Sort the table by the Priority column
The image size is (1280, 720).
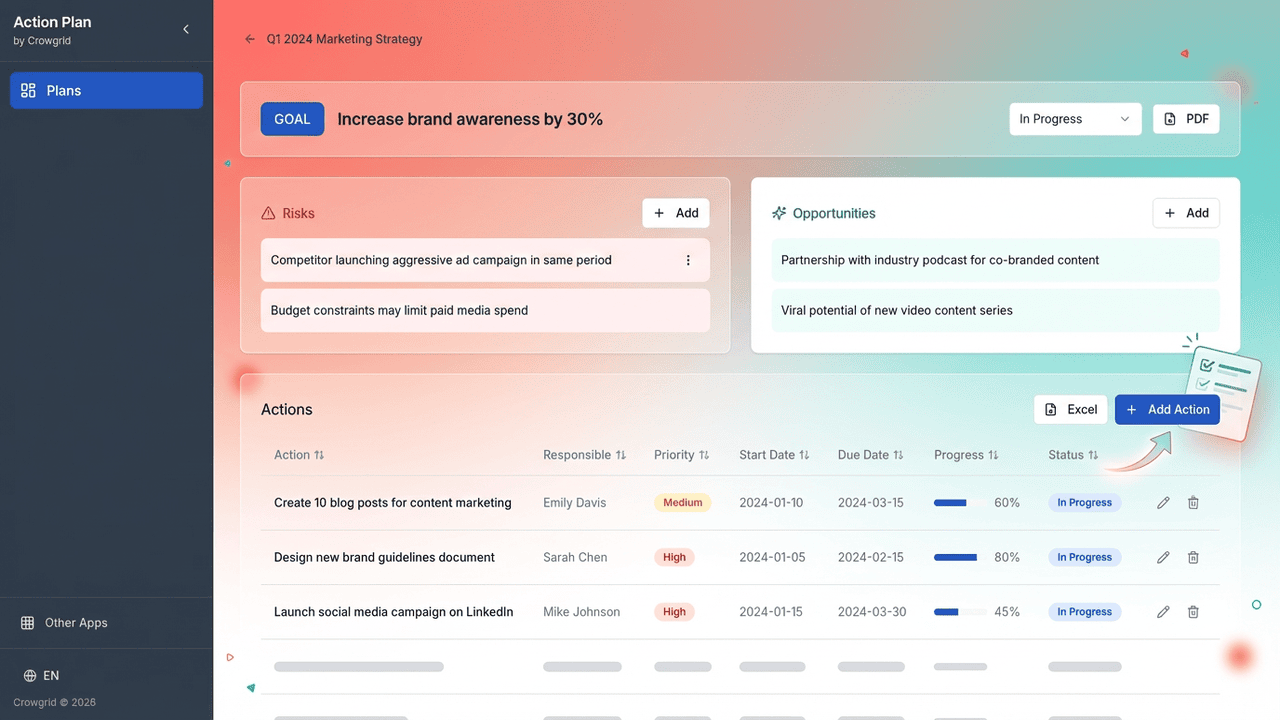[x=682, y=455]
